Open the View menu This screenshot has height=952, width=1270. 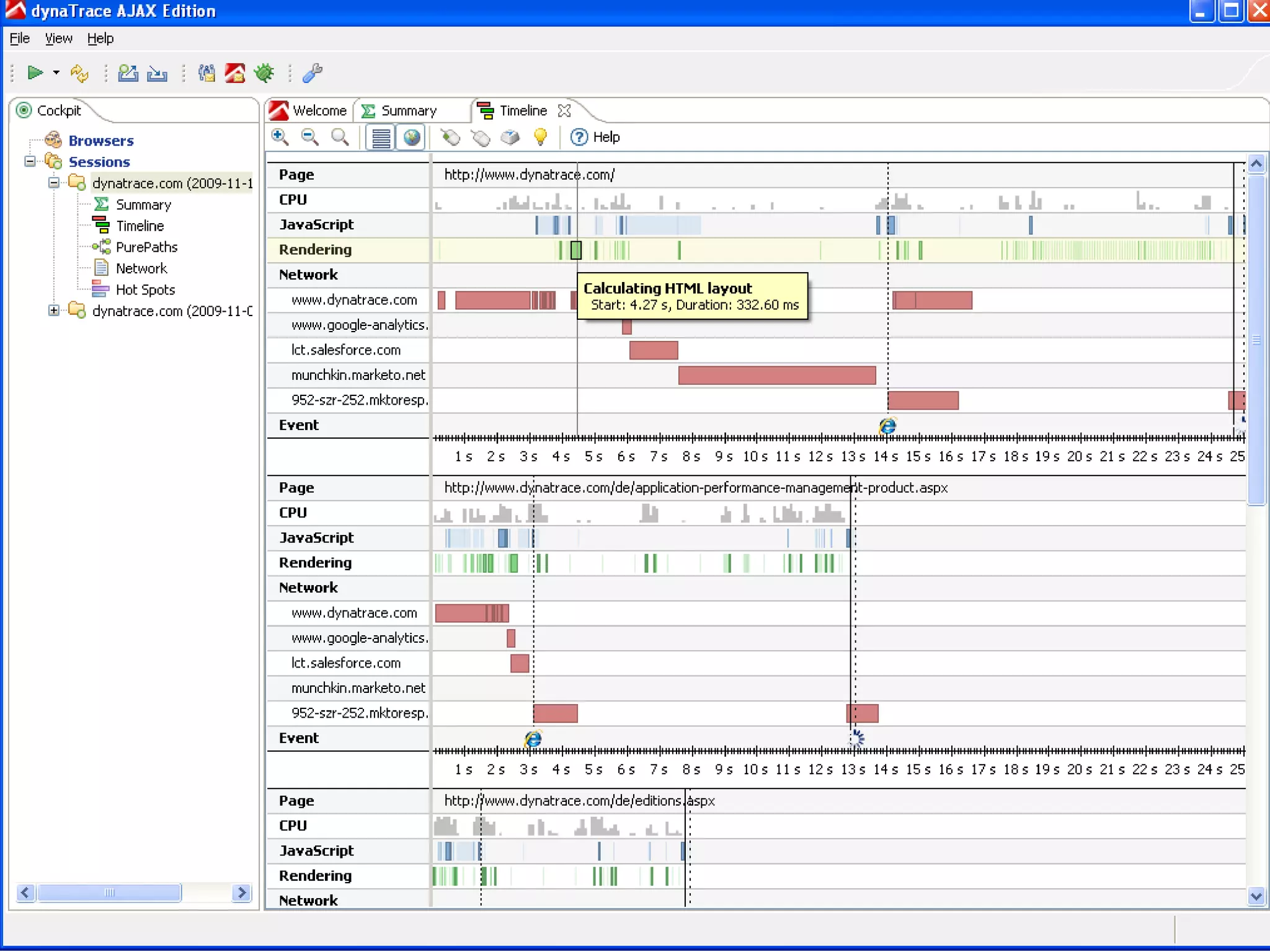[58, 38]
